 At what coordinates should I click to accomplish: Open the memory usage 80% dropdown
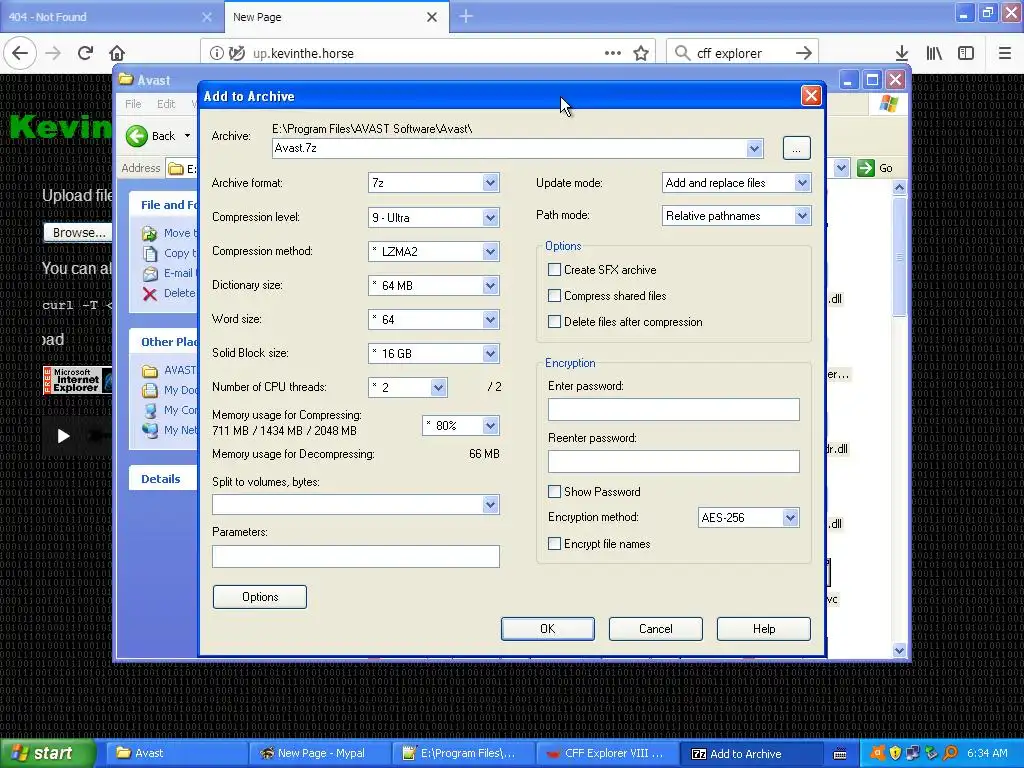pos(490,426)
